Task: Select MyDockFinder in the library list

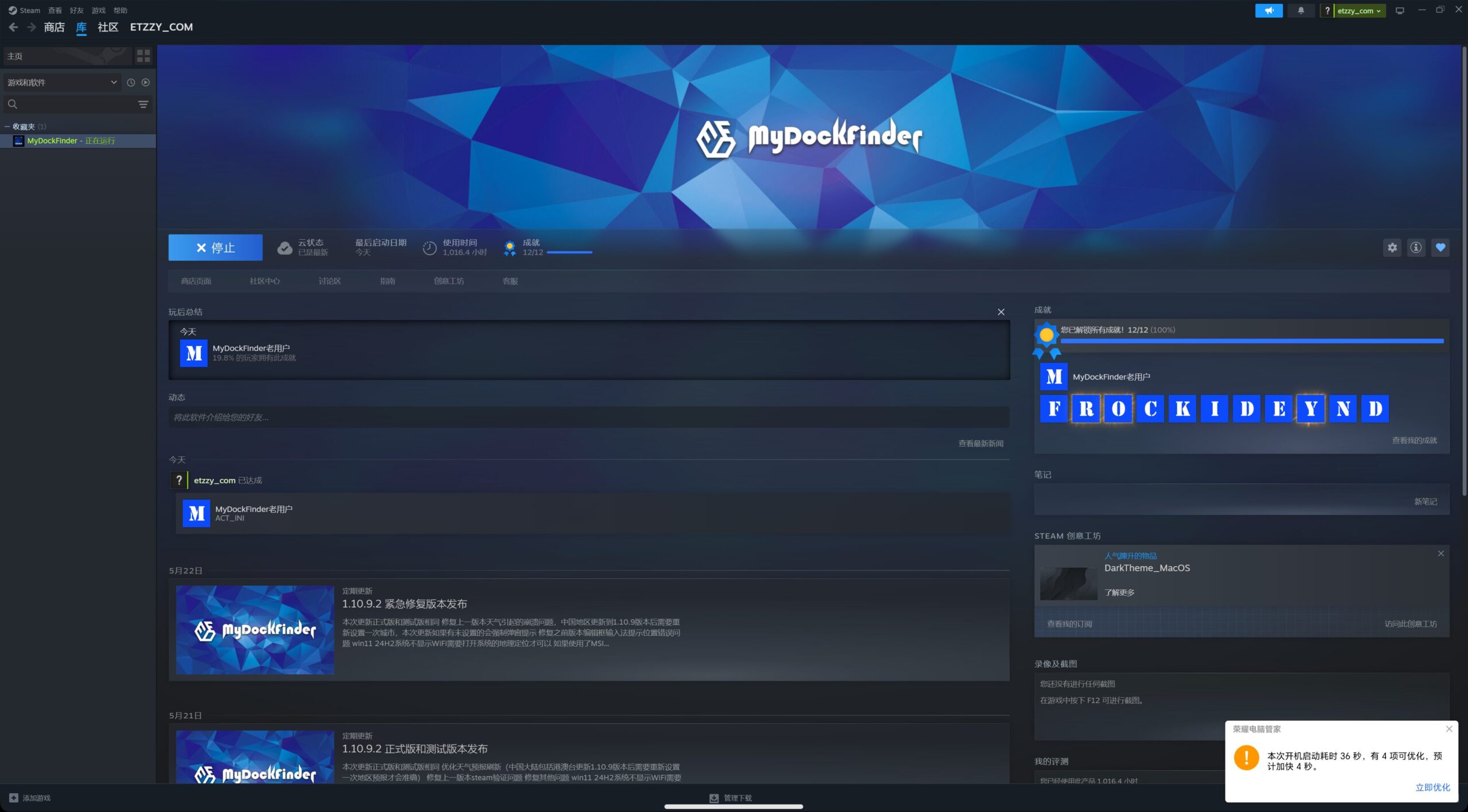Action: coord(78,140)
